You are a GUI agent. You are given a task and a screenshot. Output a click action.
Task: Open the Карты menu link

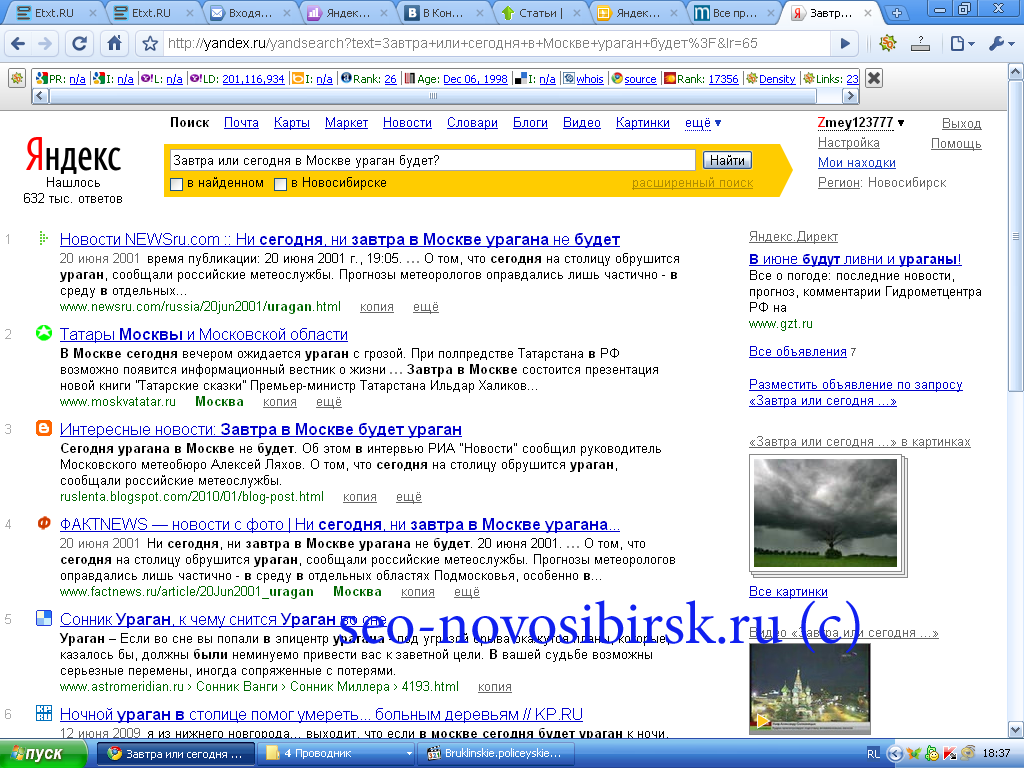point(291,123)
